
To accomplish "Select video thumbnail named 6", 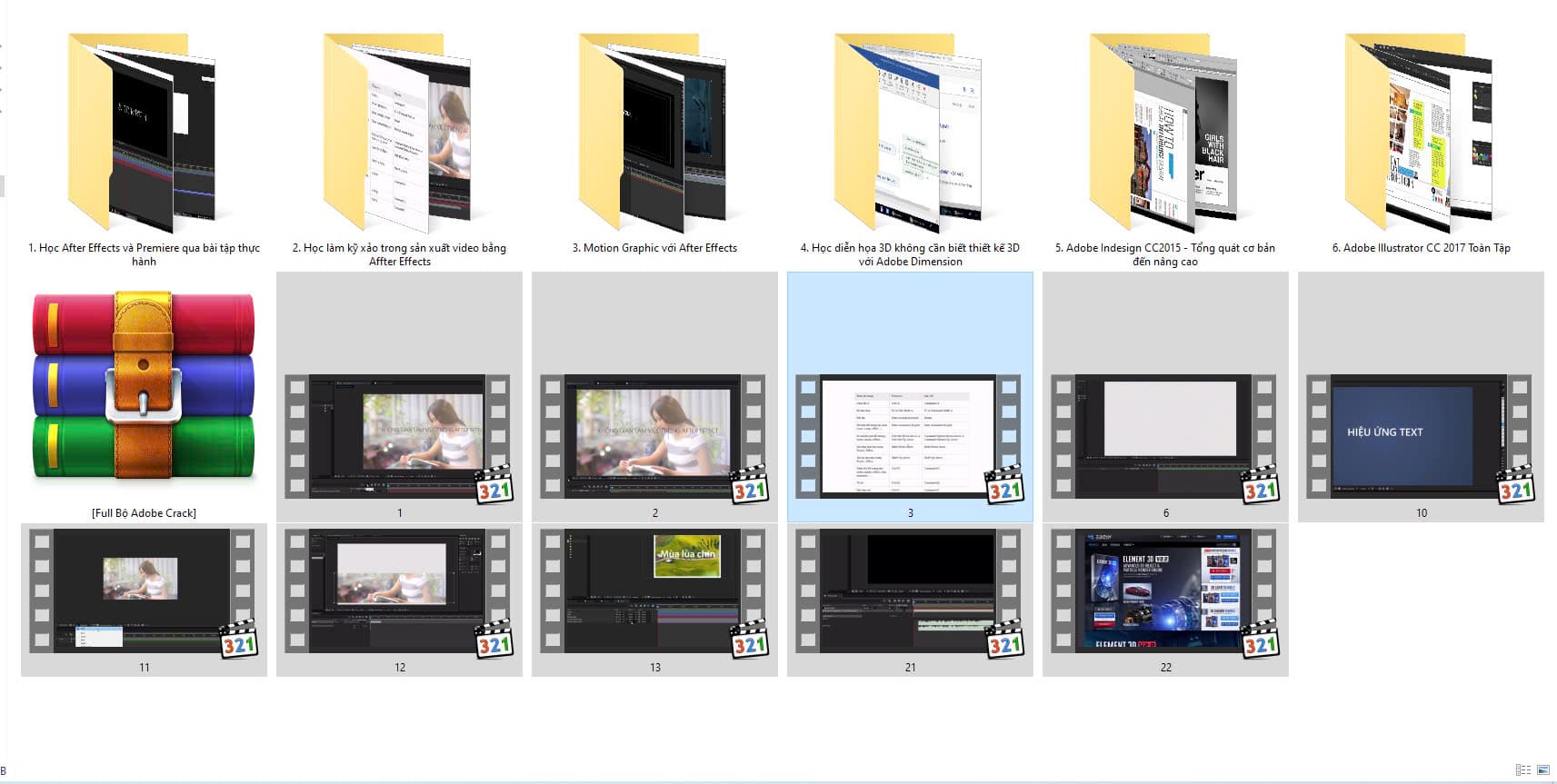I will (x=1165, y=436).
